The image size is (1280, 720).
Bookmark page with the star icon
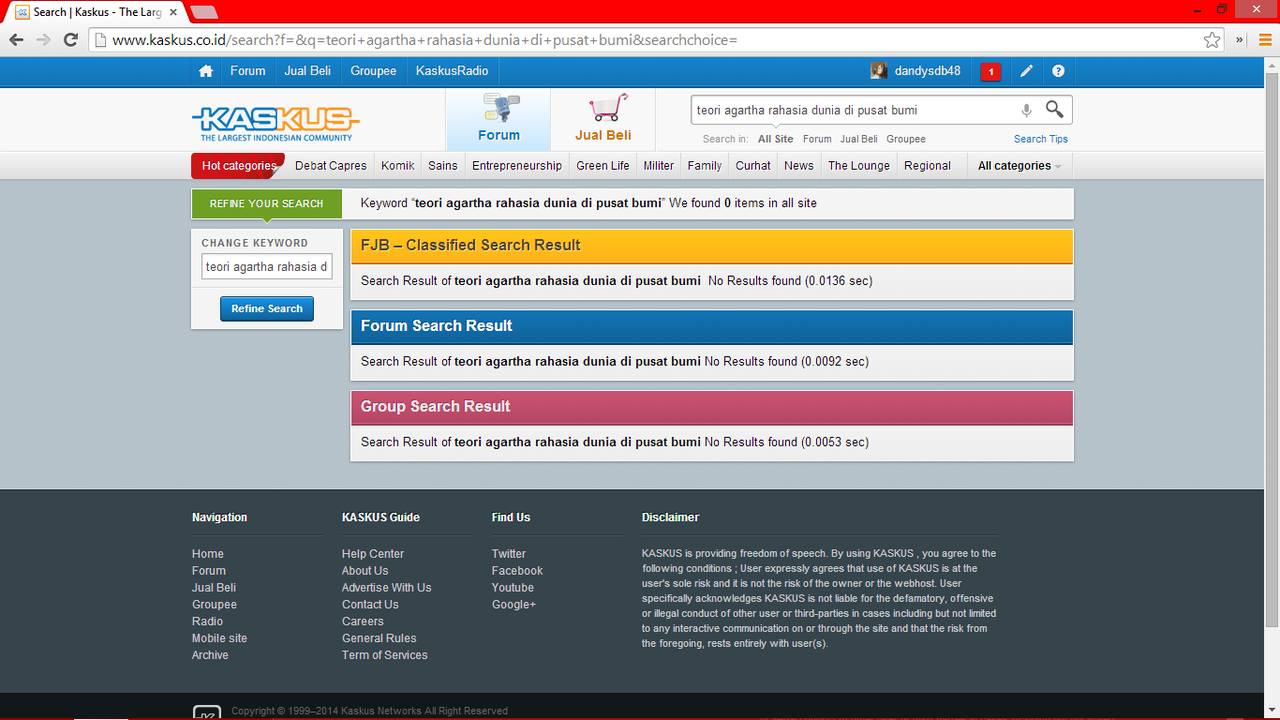point(1212,40)
